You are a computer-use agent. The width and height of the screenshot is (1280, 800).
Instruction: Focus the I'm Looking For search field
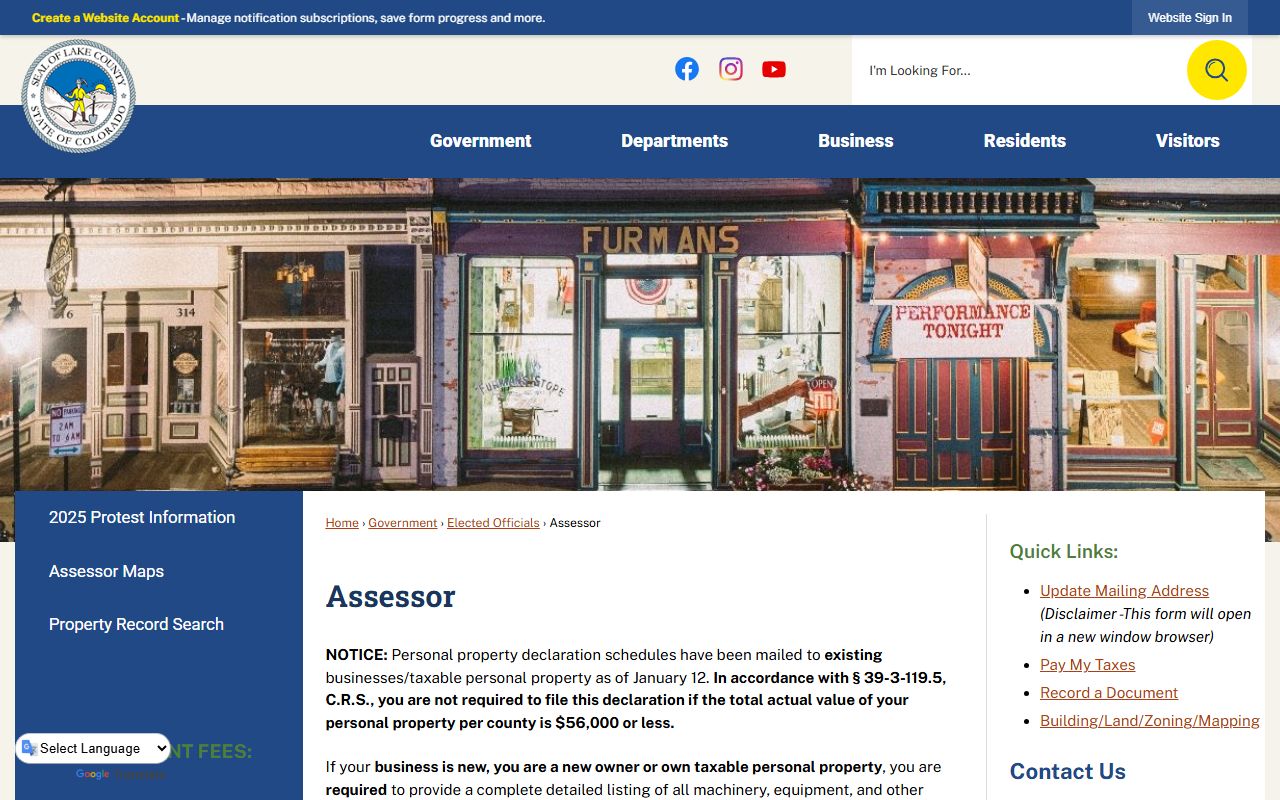(1018, 70)
